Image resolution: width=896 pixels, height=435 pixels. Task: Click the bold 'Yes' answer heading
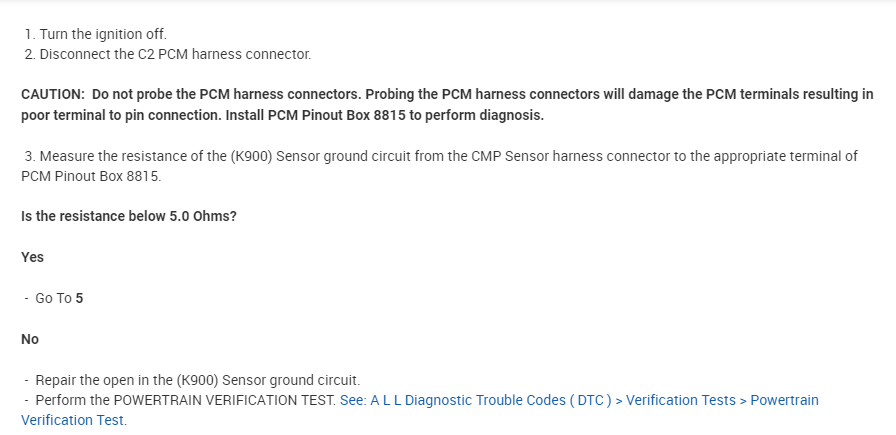click(x=32, y=257)
